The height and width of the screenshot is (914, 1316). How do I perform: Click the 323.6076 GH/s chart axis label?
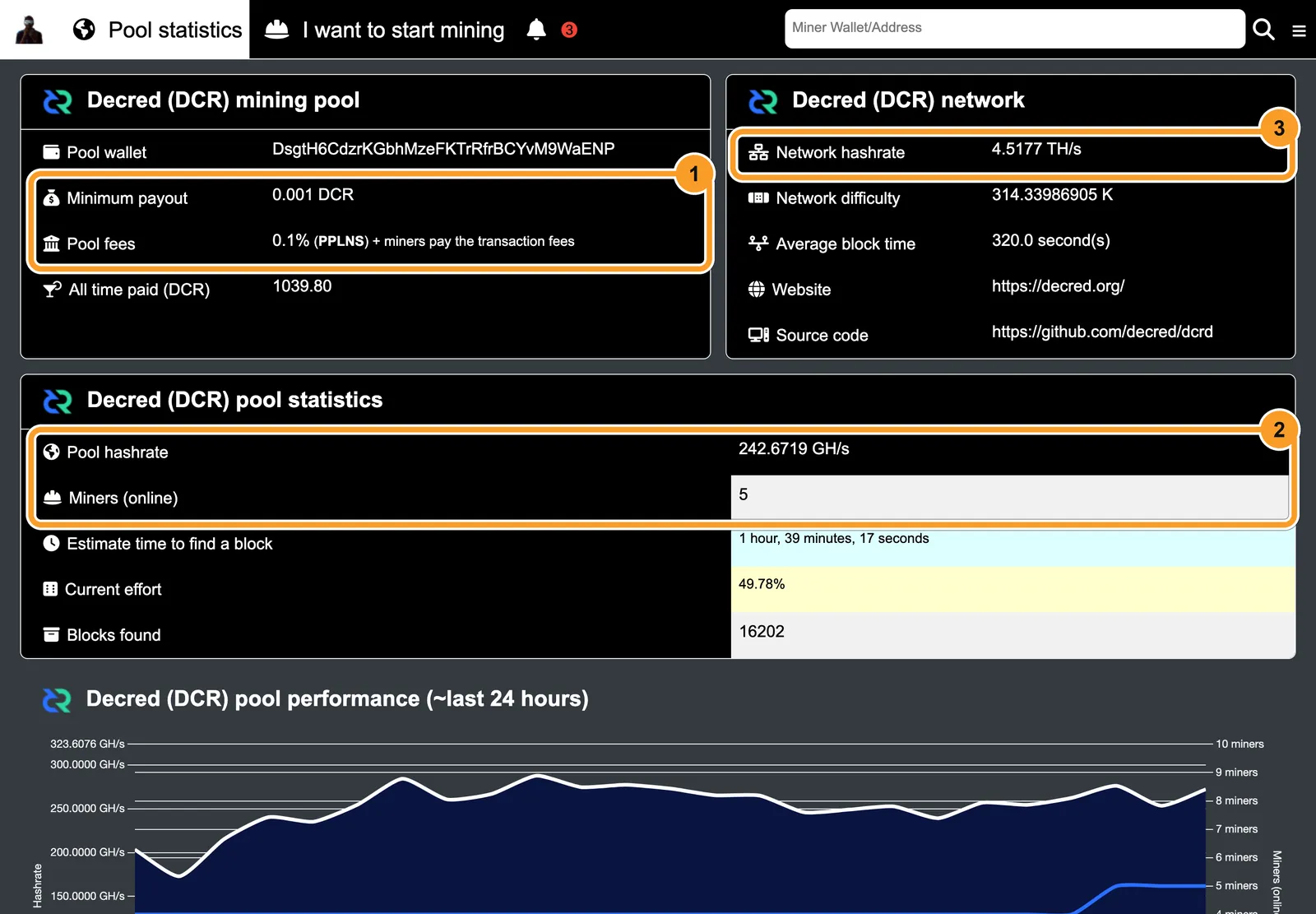point(87,744)
